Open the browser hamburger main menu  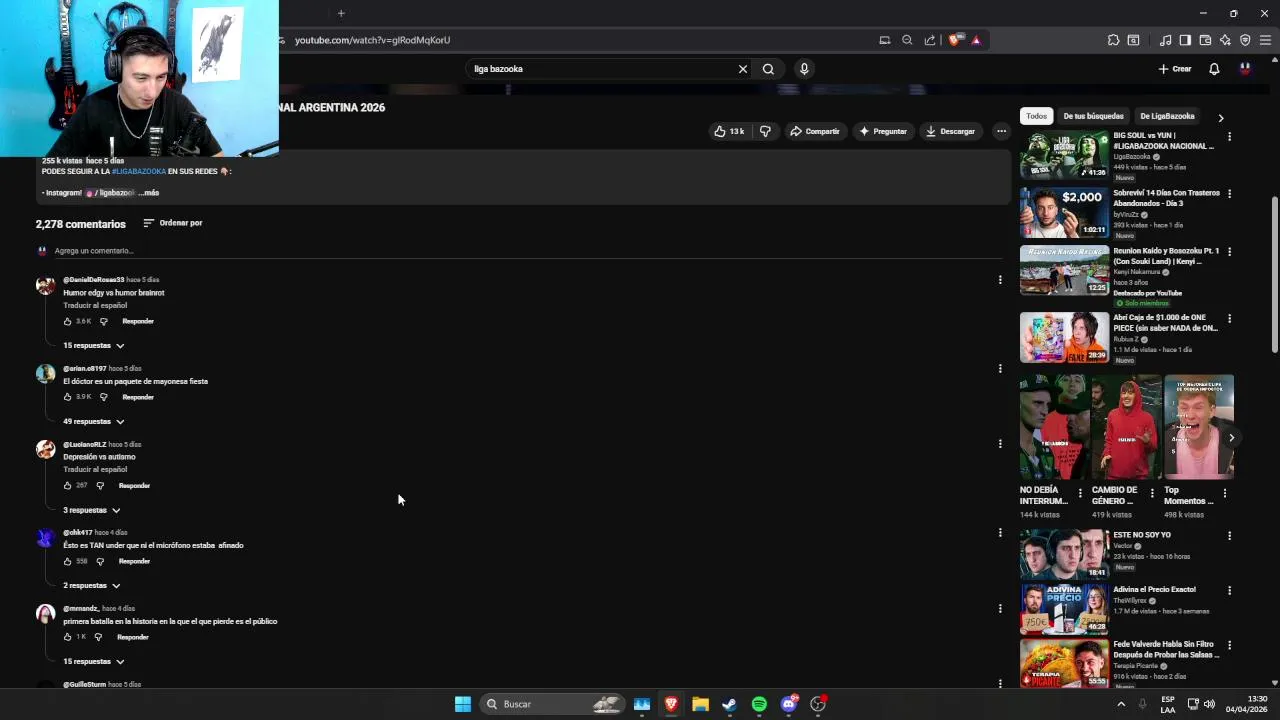click(1265, 40)
